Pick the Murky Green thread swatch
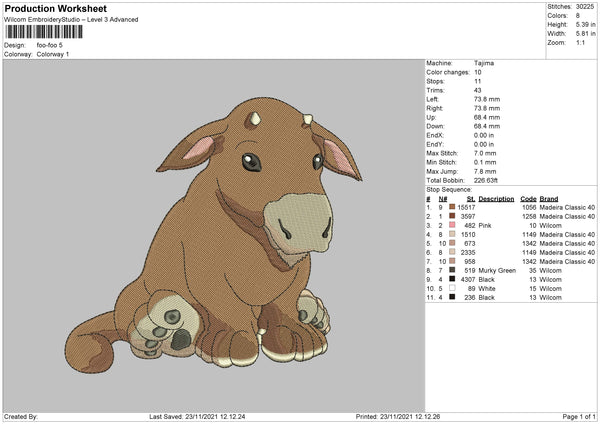The height and width of the screenshot is (424, 600). coord(453,270)
